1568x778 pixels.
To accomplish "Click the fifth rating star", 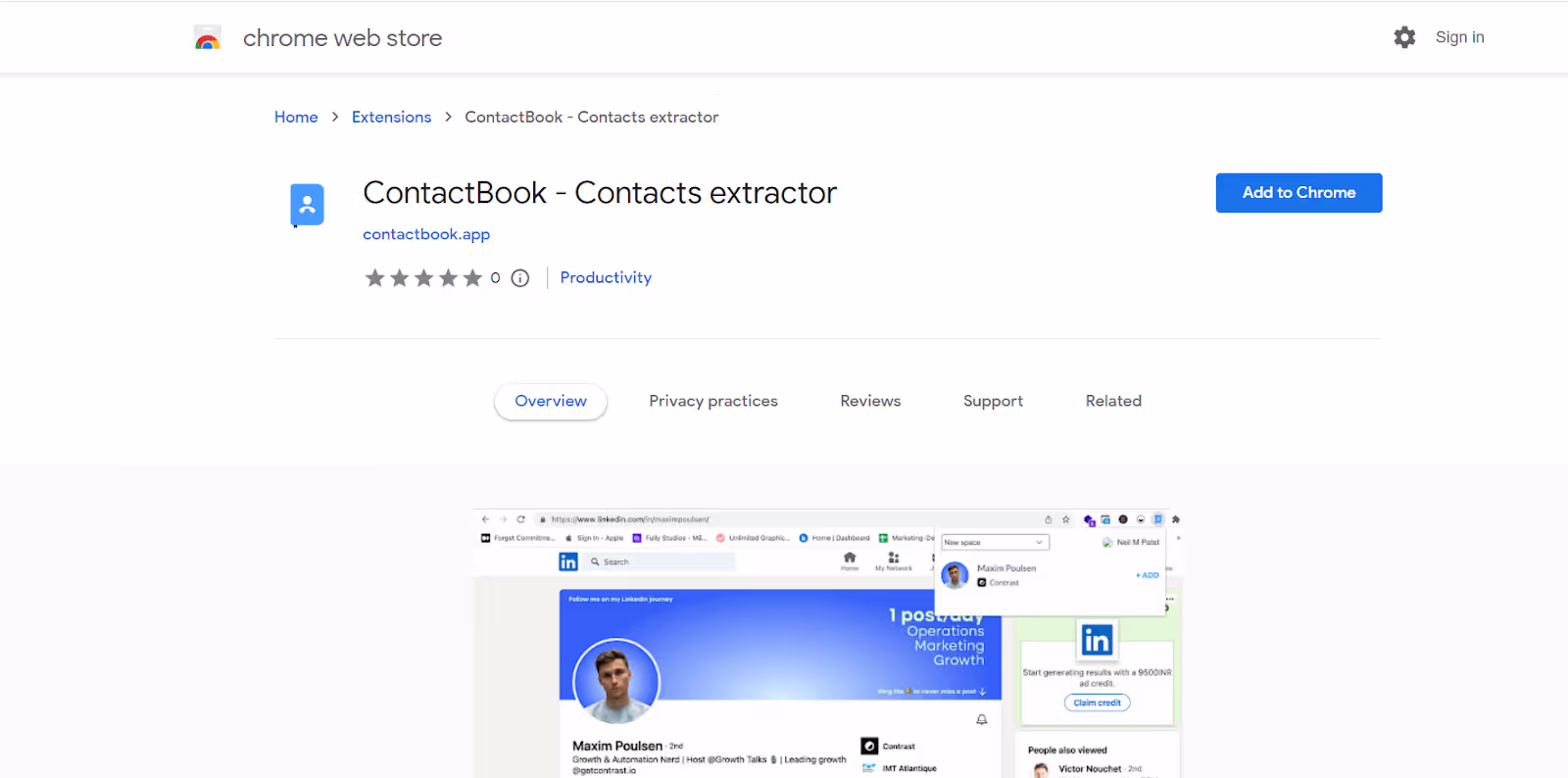I will 472,278.
